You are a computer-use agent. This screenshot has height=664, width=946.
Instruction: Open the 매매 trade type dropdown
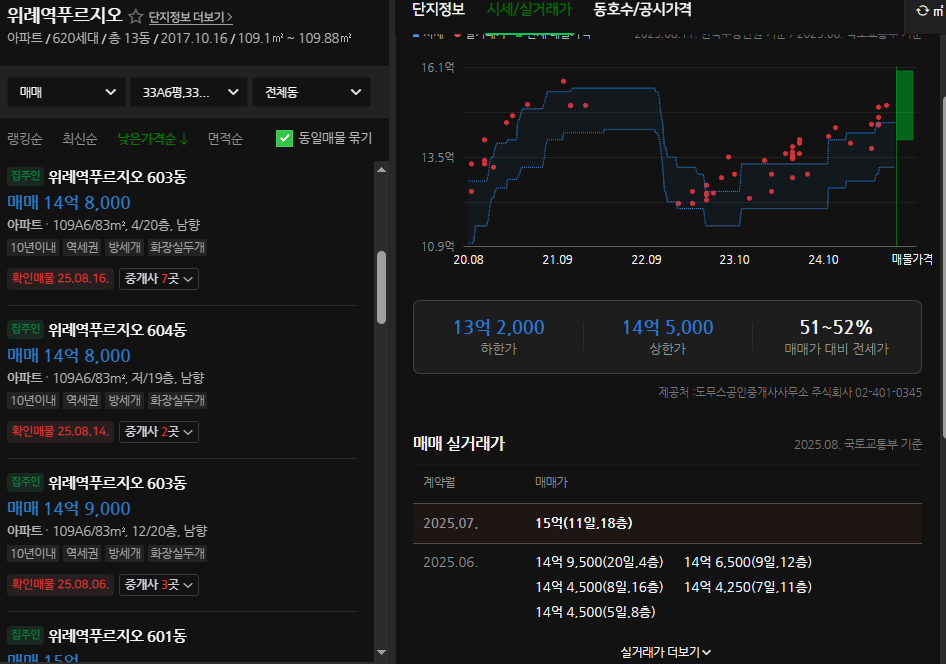coord(66,92)
